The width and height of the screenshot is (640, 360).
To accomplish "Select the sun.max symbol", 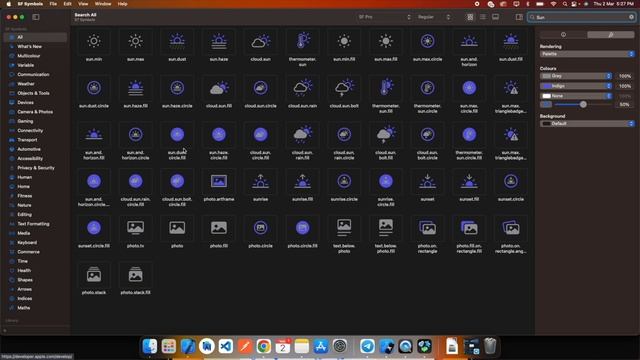I will (x=136, y=41).
